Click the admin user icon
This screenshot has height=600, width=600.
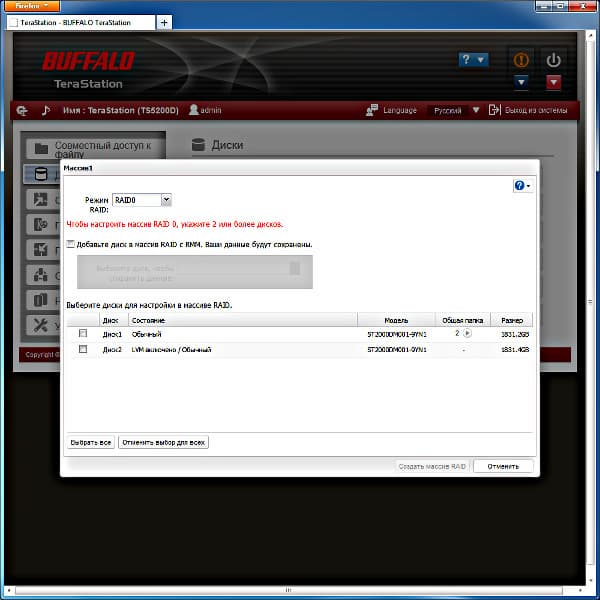(x=194, y=110)
